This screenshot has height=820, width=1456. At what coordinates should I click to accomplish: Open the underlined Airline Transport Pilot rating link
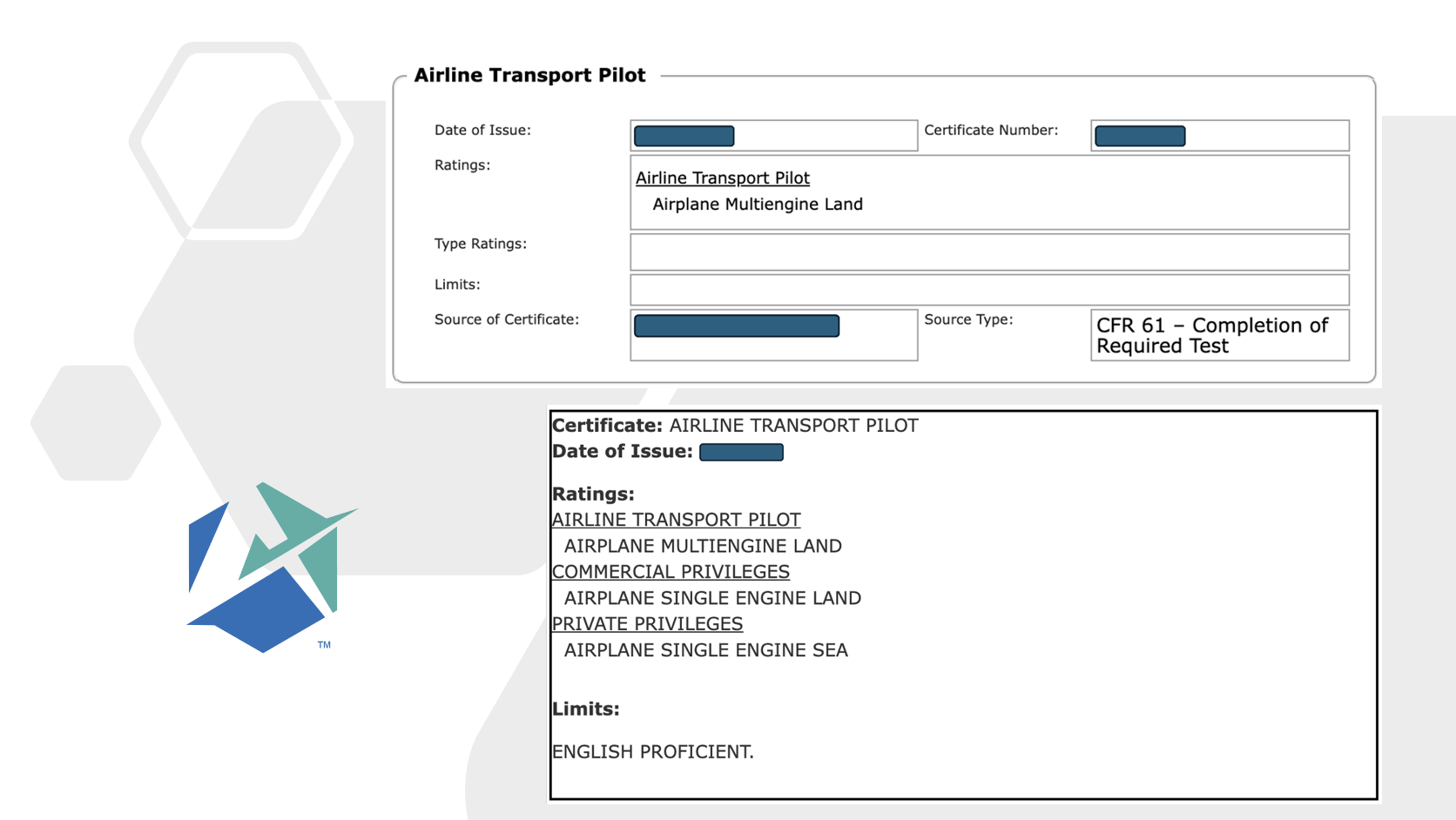[721, 178]
